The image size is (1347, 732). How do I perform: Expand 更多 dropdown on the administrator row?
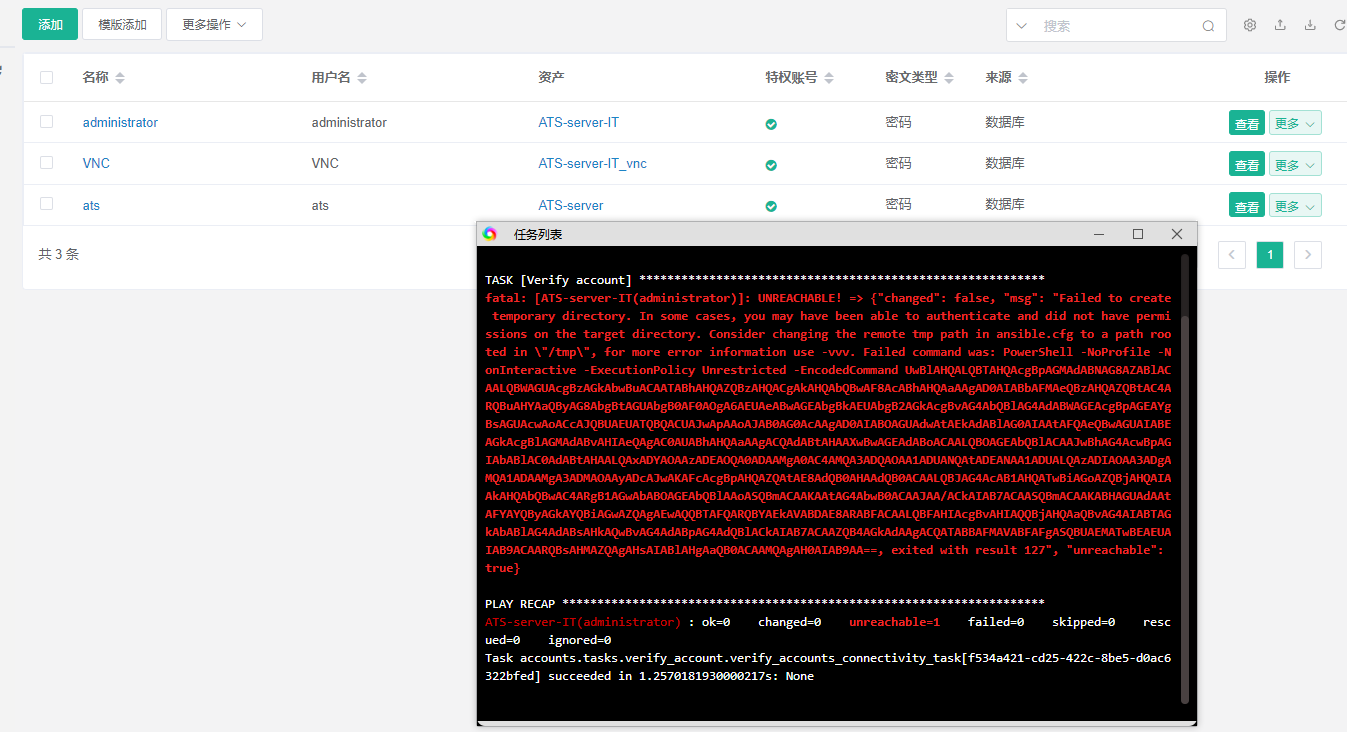click(1294, 122)
